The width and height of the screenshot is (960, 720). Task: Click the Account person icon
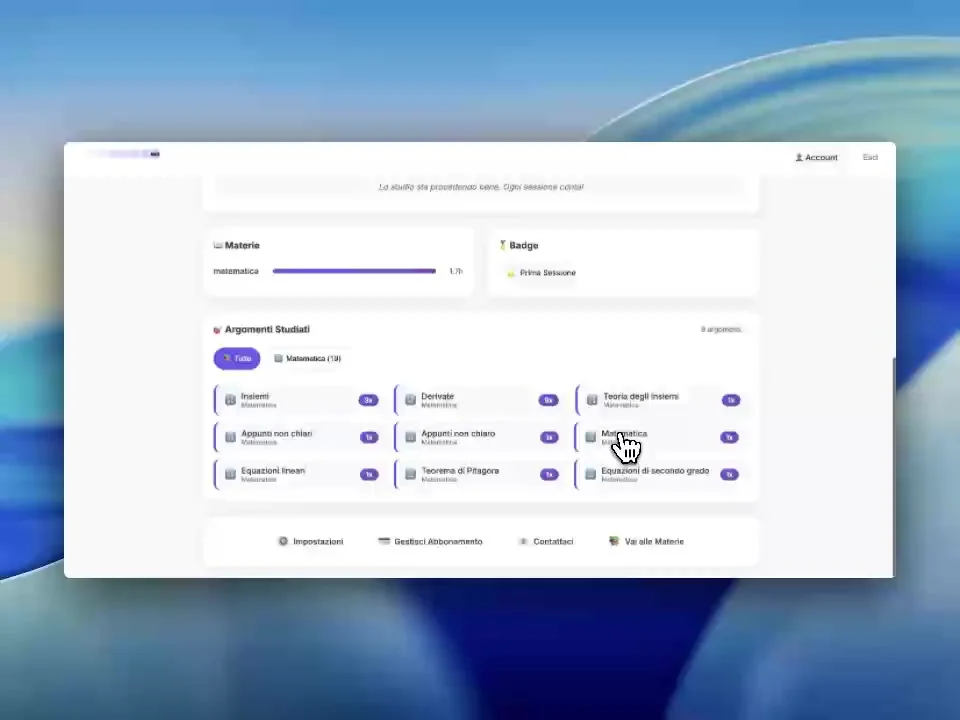pyautogui.click(x=800, y=157)
